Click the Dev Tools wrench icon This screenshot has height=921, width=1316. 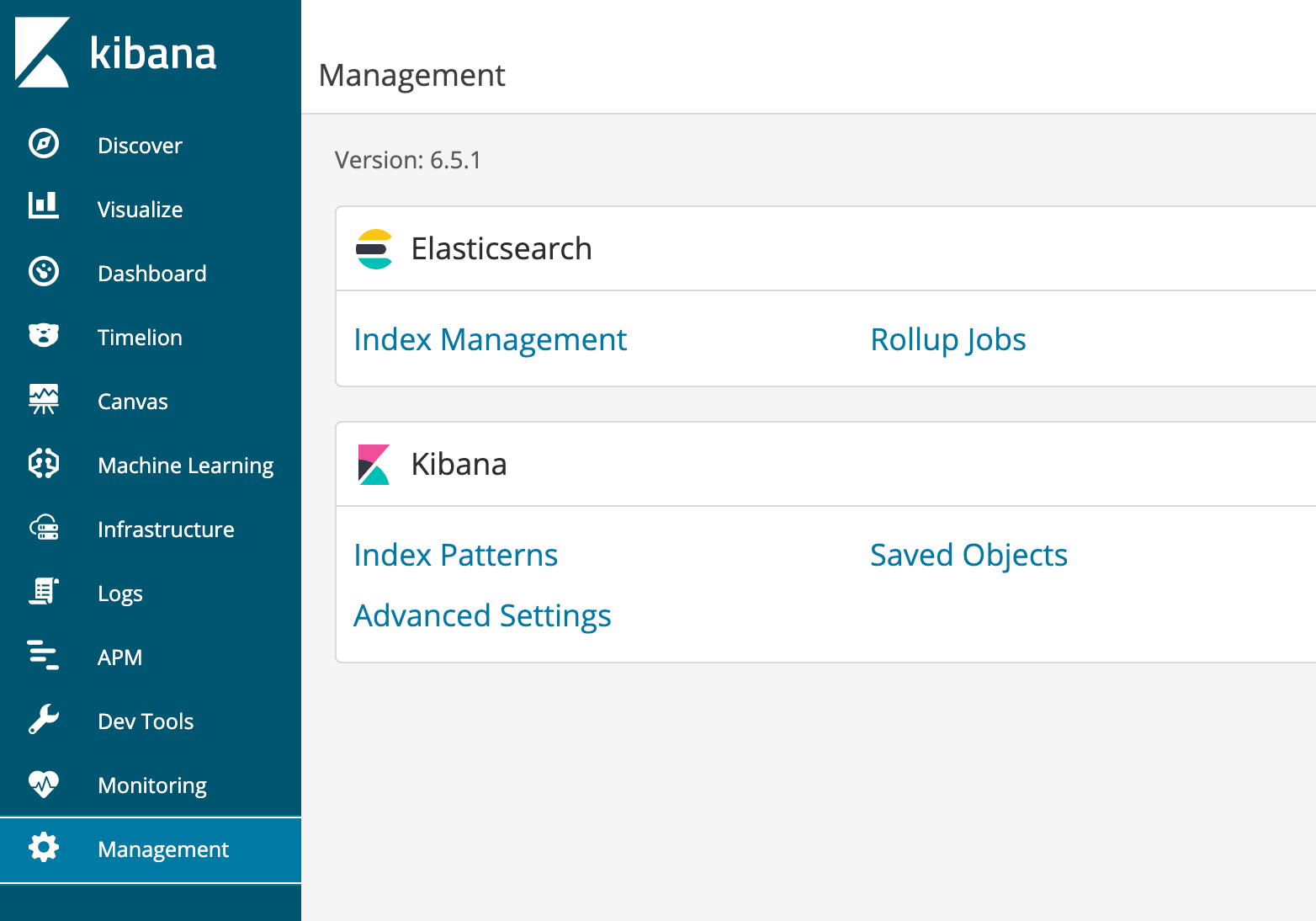point(44,719)
